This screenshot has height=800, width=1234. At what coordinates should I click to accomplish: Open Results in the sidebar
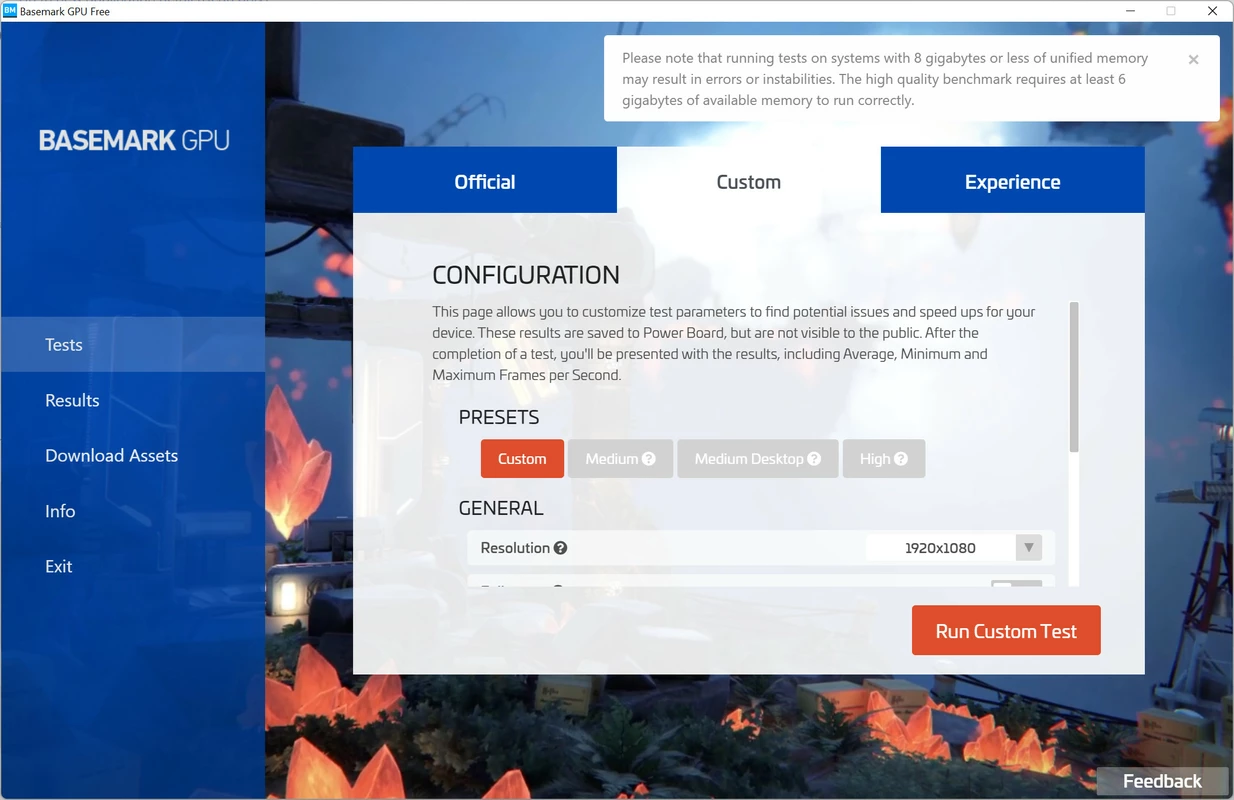[x=133, y=400]
